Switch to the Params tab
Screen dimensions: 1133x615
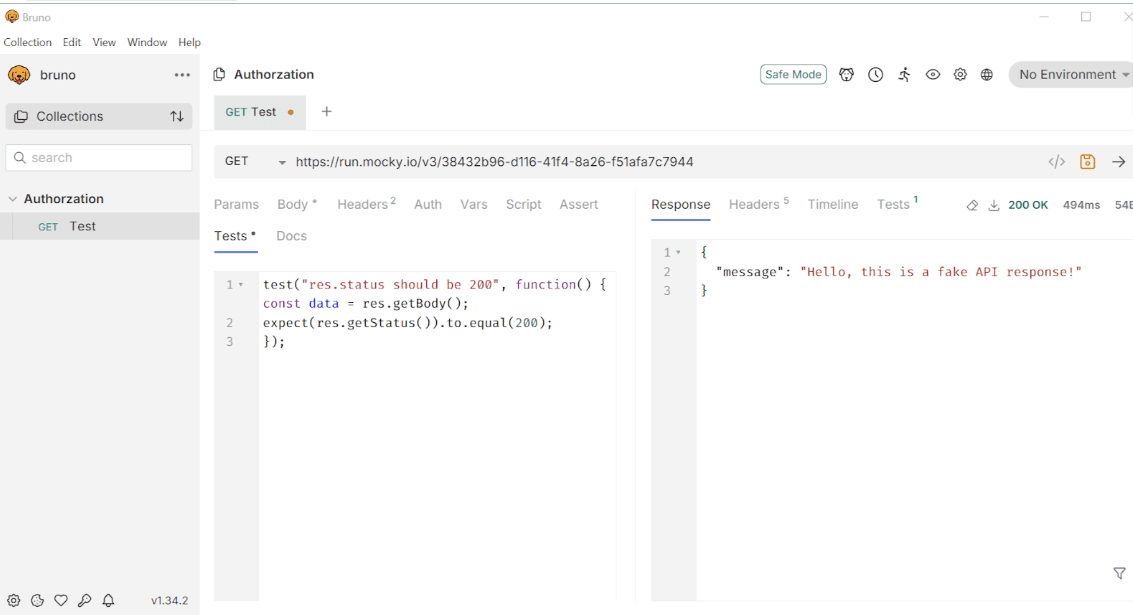(236, 205)
